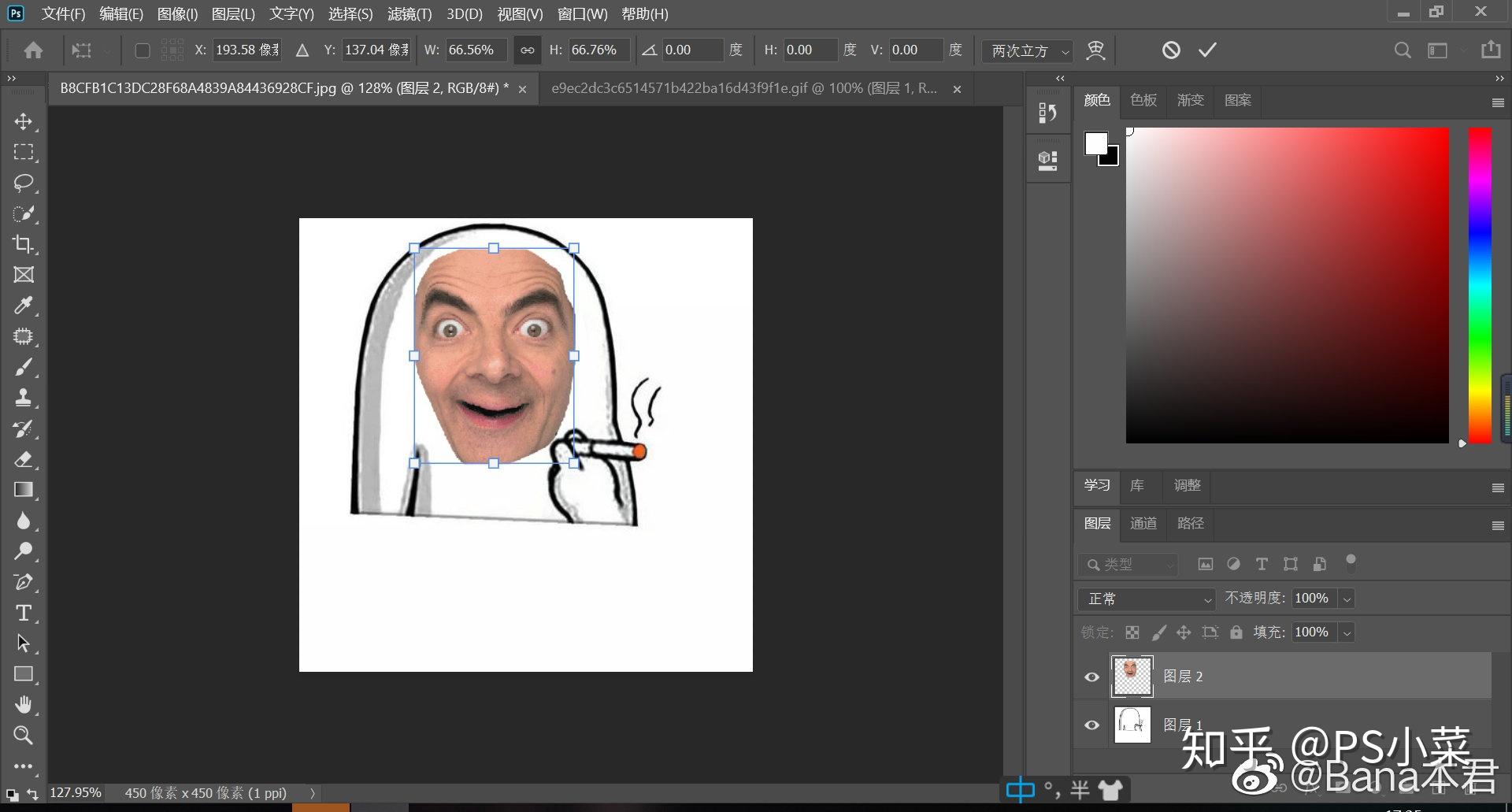Select the Pen tool
1512x812 pixels.
(x=24, y=582)
